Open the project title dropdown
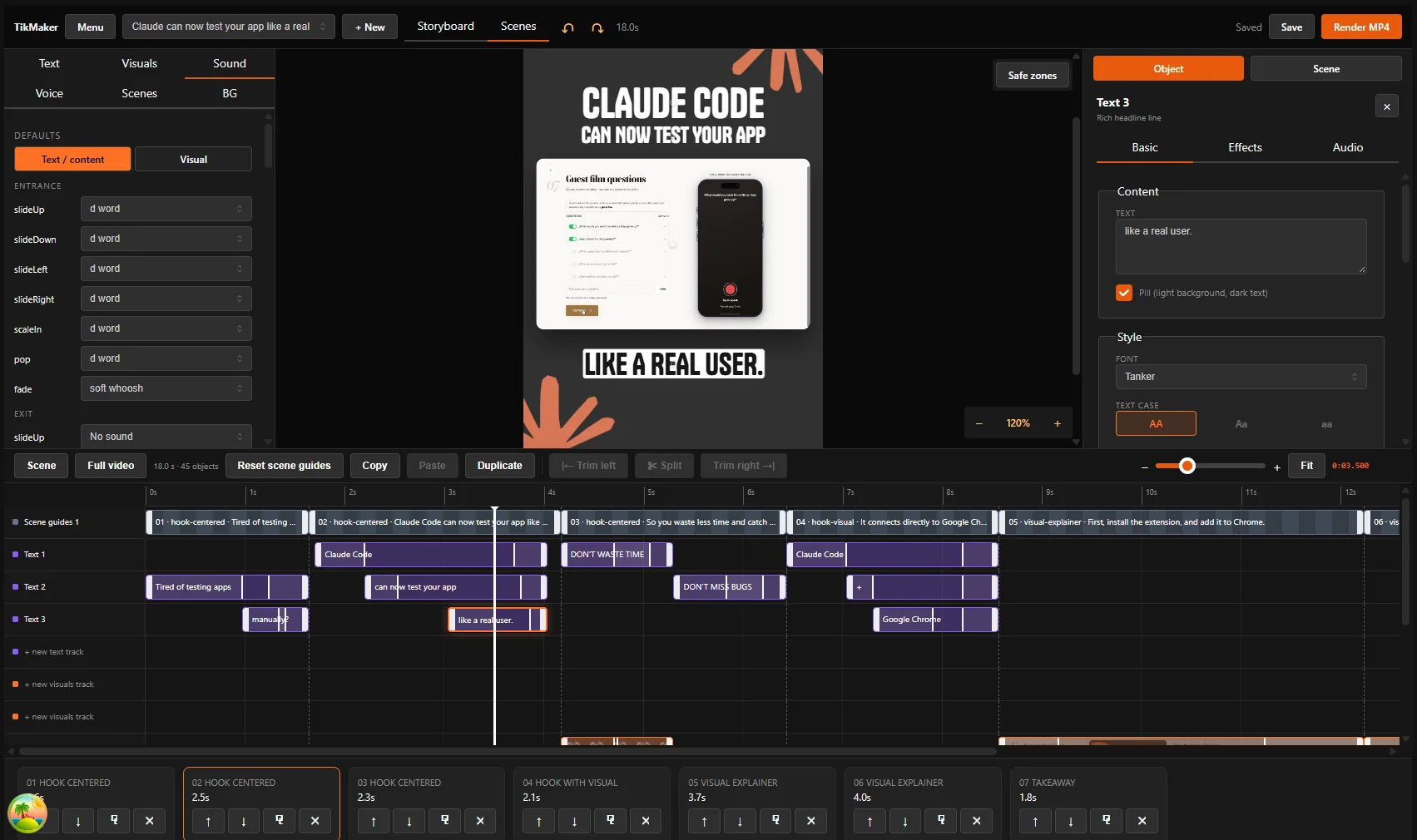The width and height of the screenshot is (1417, 840). point(229,27)
